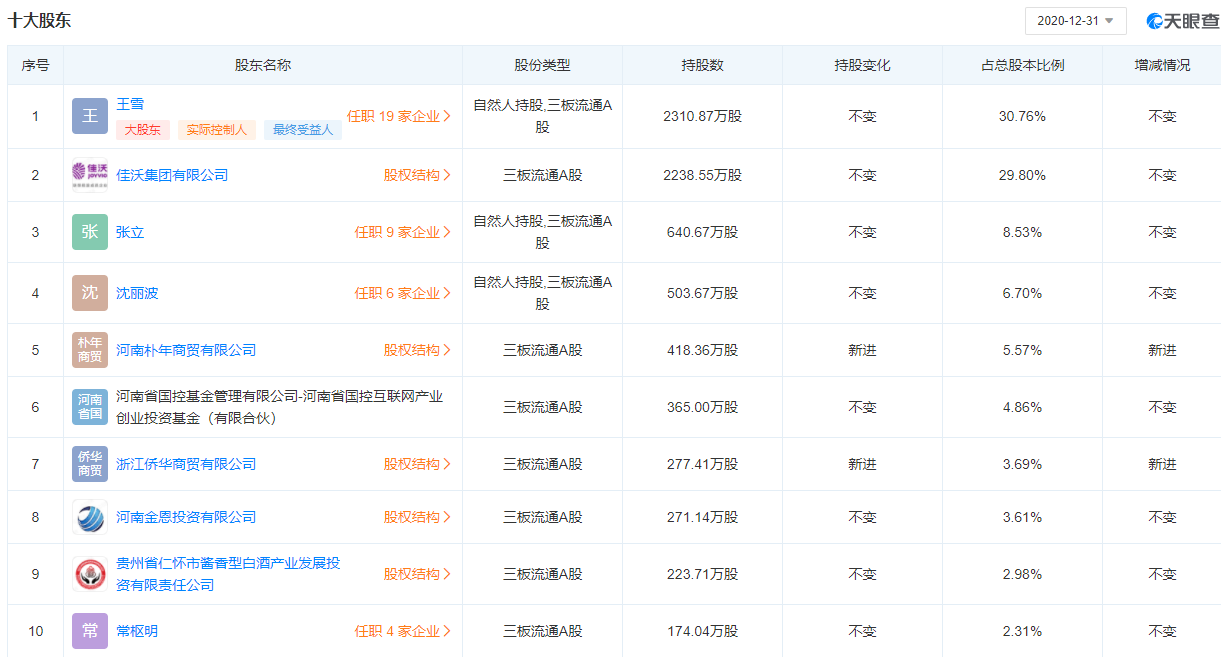This screenshot has width=1221, height=657.
Task: Click the 十大股东 section title
Action: click(40, 20)
